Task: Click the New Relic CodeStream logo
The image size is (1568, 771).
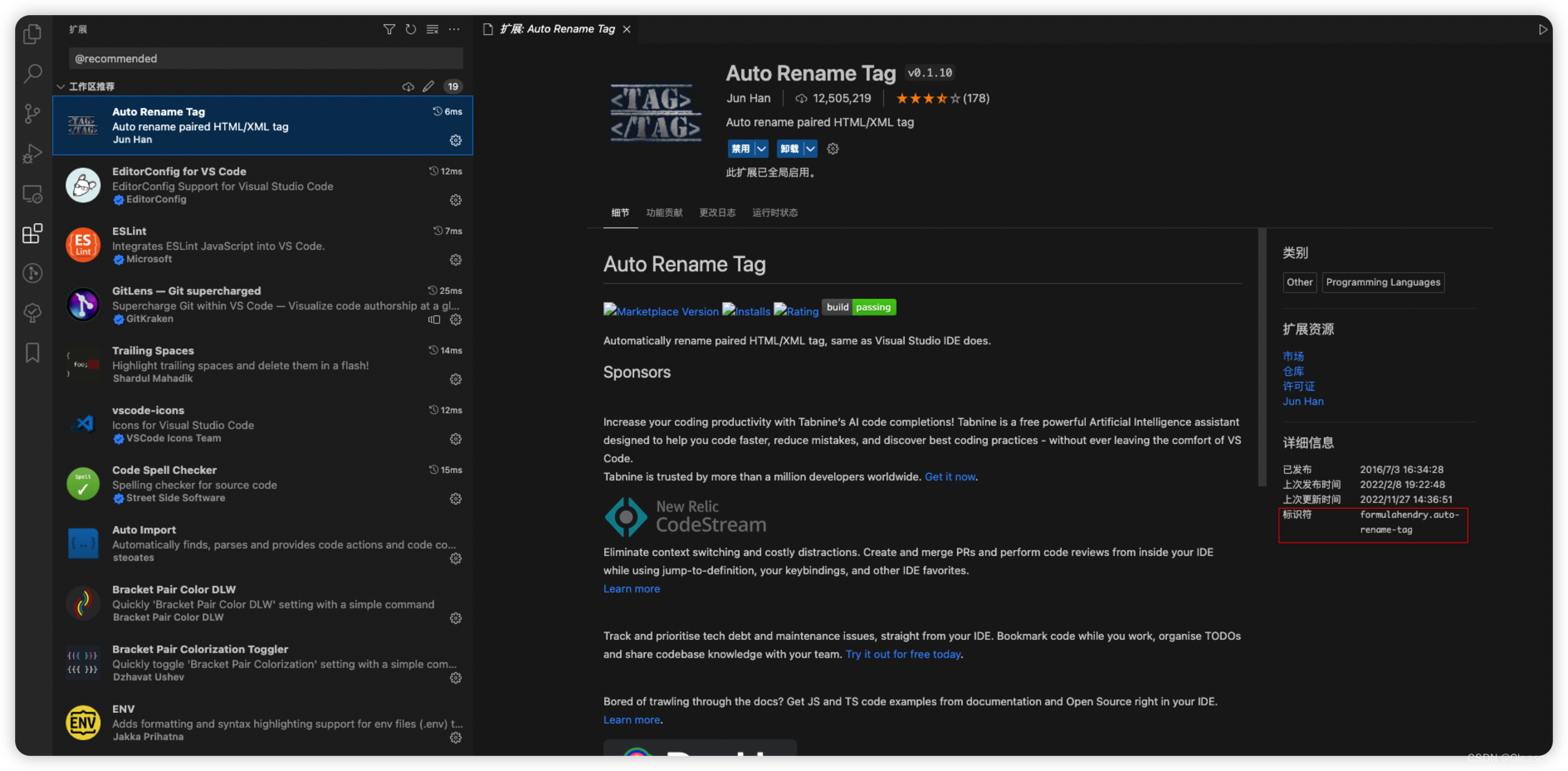Action: click(x=686, y=516)
